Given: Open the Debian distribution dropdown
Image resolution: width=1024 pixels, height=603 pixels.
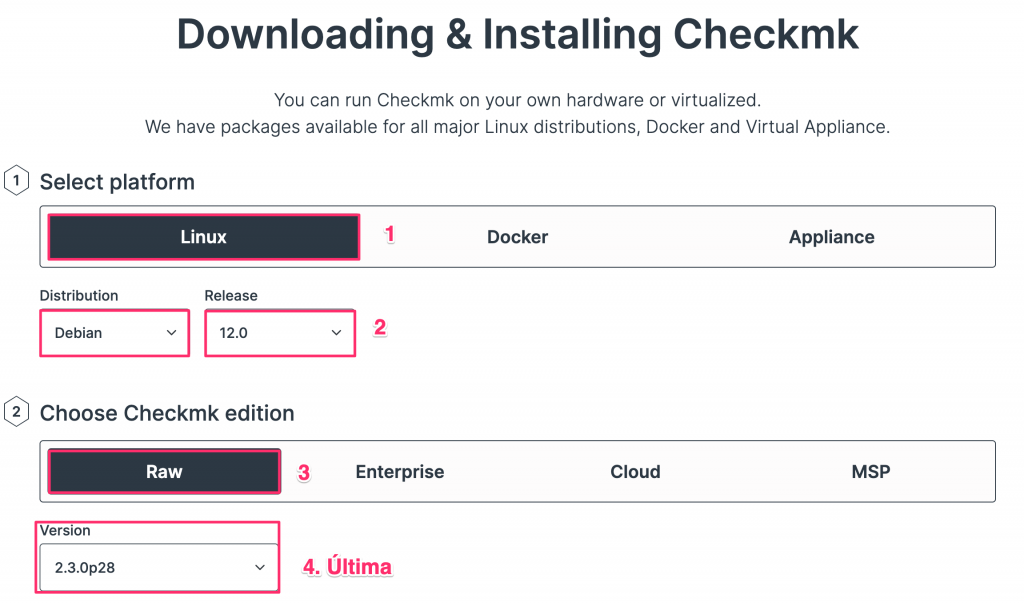Looking at the screenshot, I should [x=114, y=333].
